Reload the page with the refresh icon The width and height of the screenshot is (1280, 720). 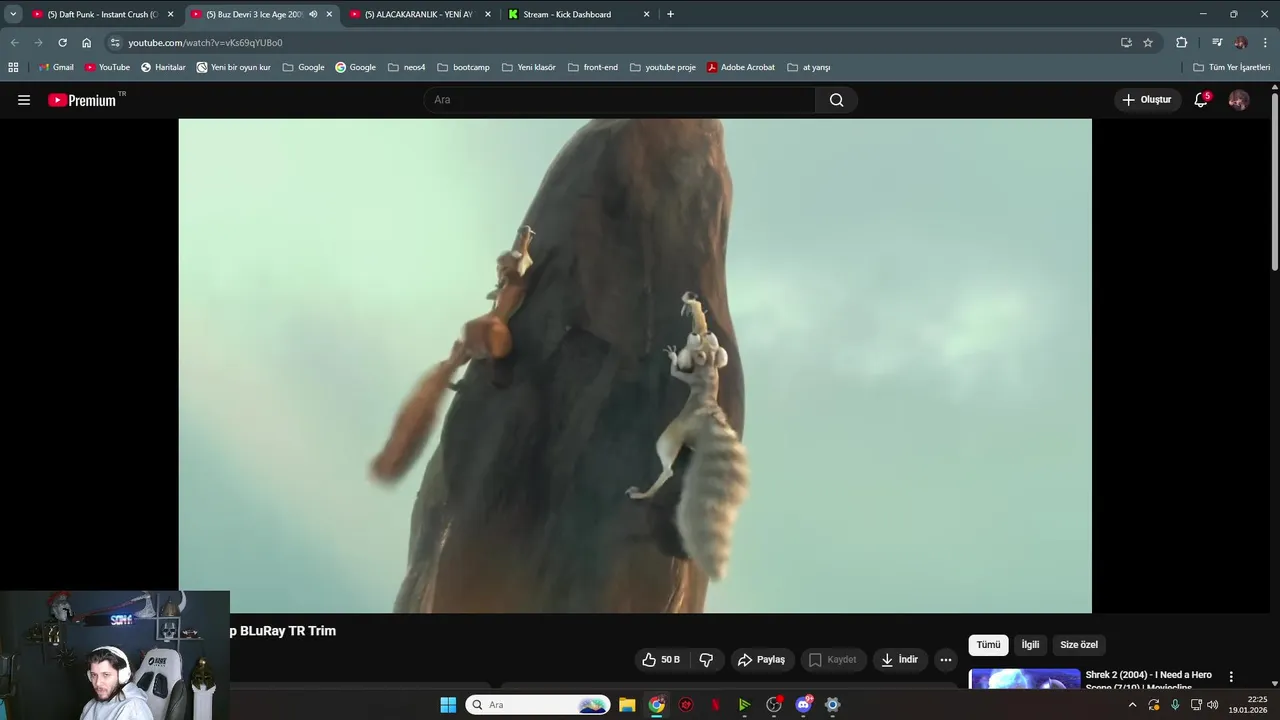point(62,43)
